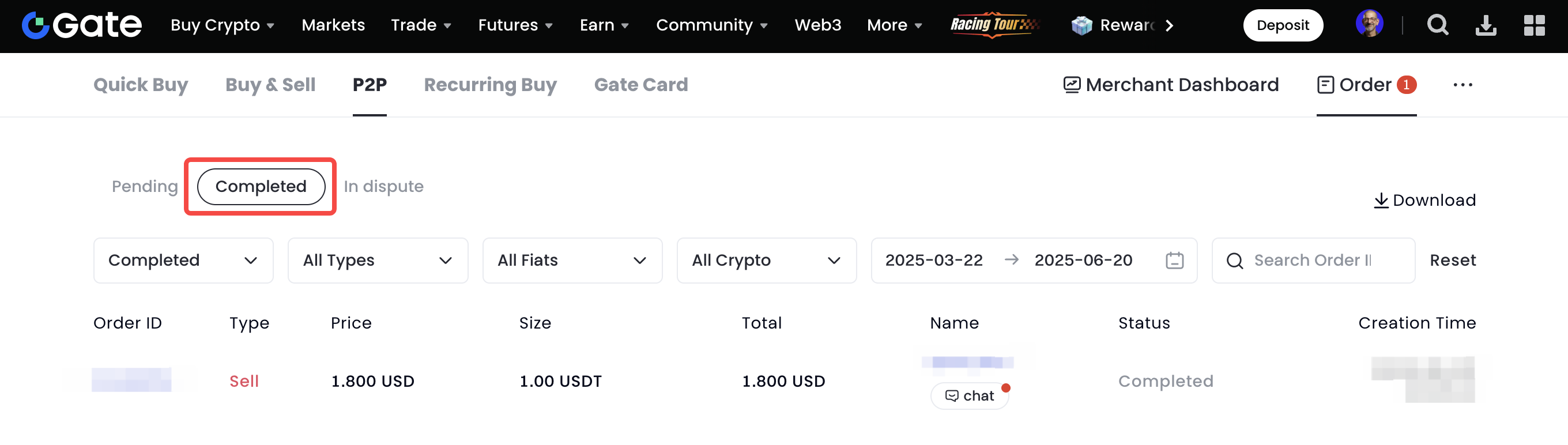Switch to In dispute orders

[x=383, y=186]
